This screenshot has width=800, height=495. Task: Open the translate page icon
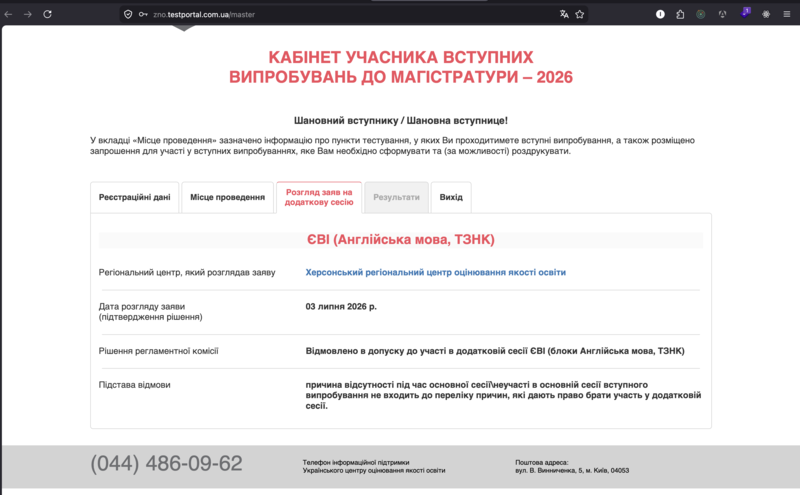[564, 14]
